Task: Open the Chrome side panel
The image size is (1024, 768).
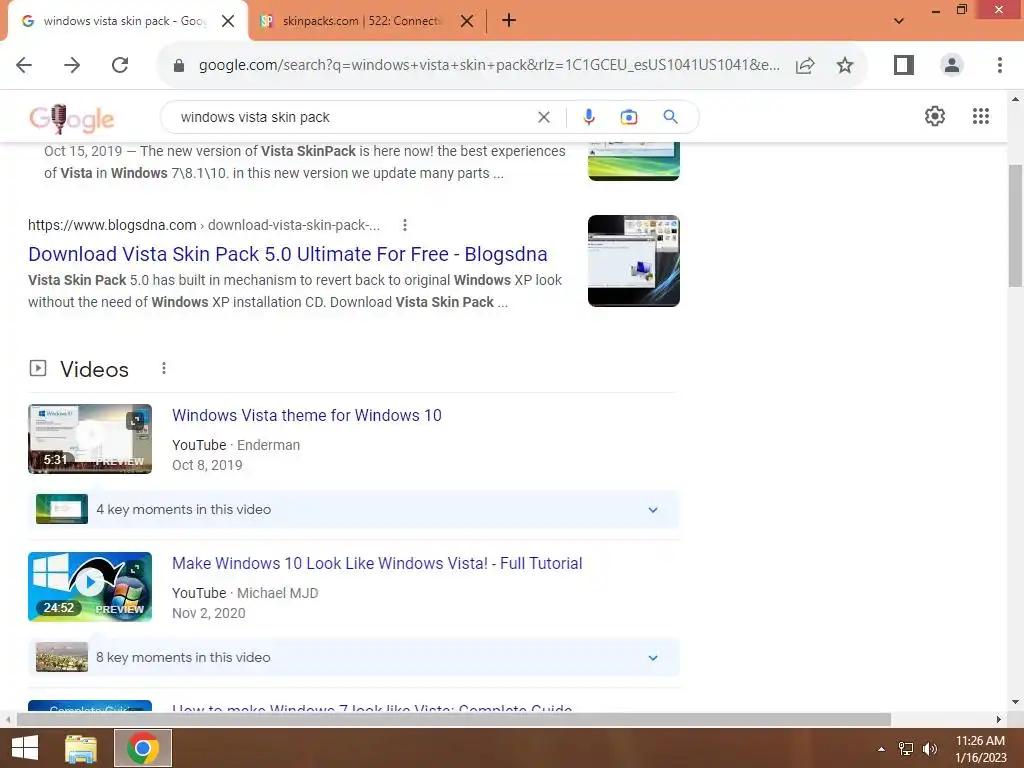Action: coord(904,65)
